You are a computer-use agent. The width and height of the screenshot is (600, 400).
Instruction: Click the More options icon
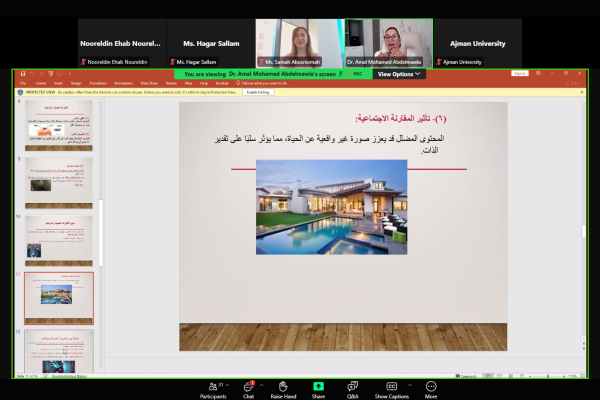click(431, 386)
